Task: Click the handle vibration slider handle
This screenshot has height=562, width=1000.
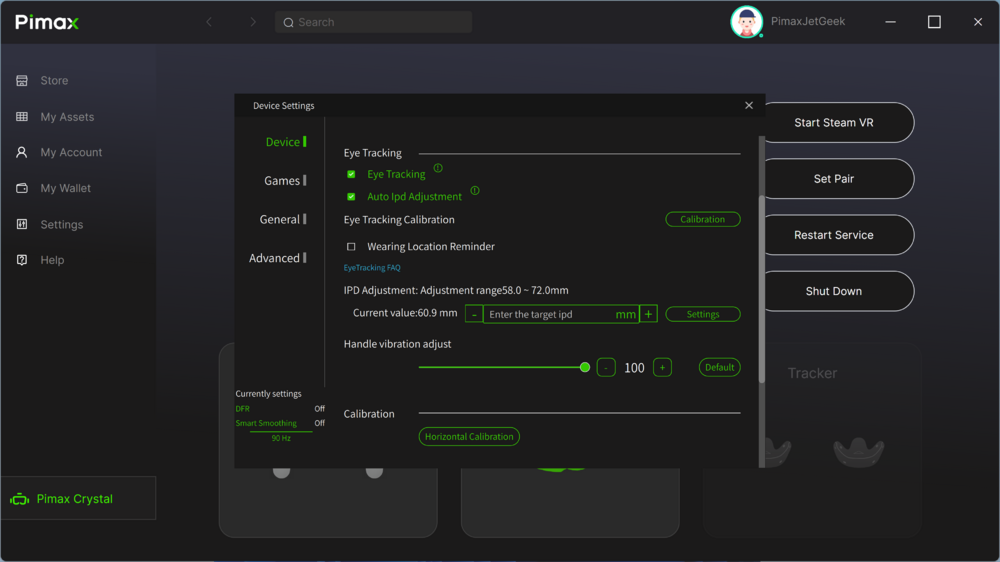Action: click(584, 367)
